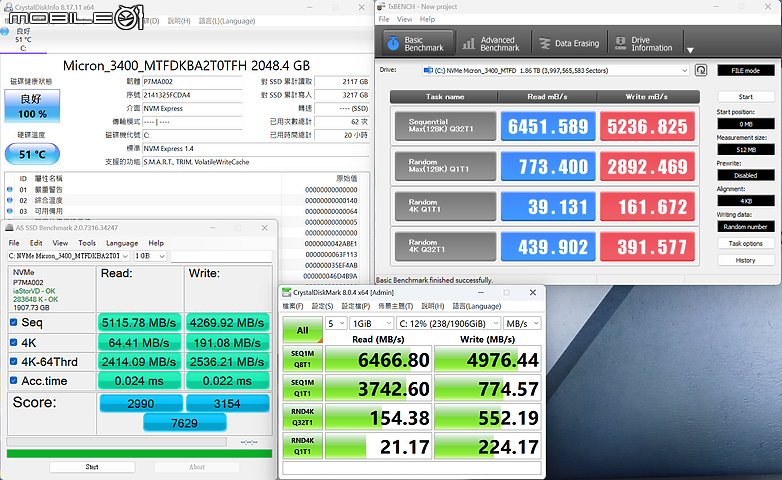Open the TxBENCH View menu

click(x=404, y=19)
